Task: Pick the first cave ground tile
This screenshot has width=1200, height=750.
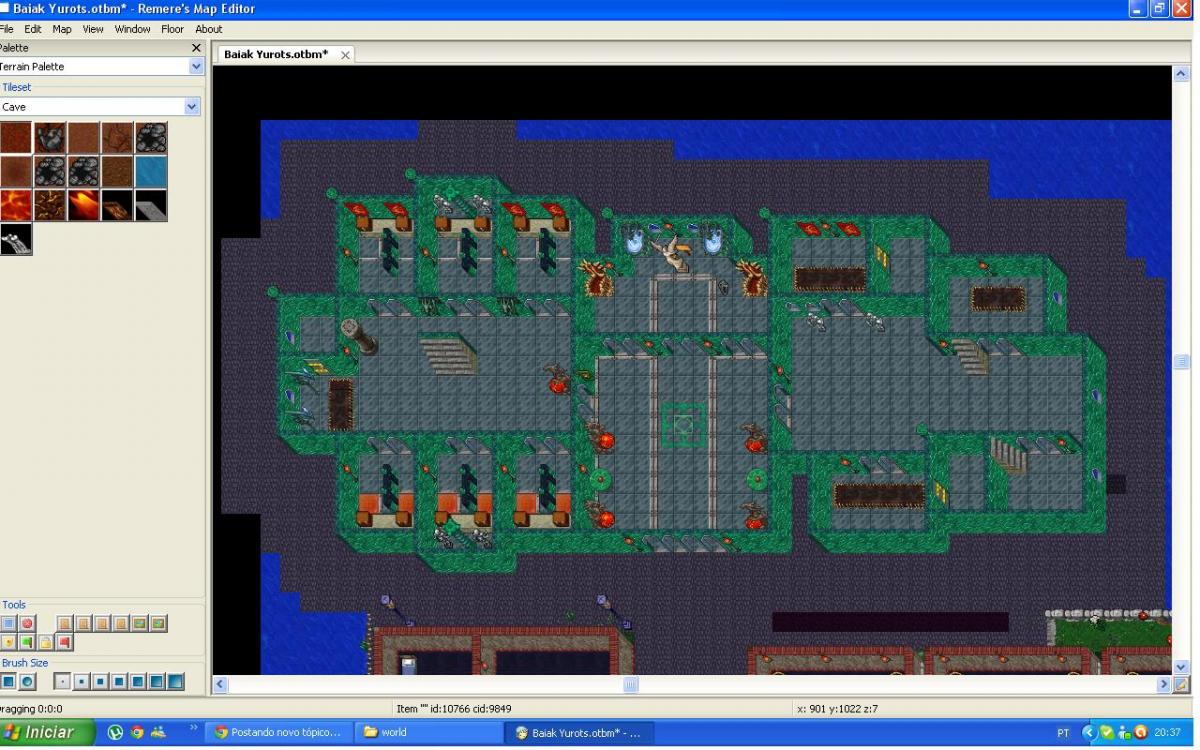Action: 16,138
